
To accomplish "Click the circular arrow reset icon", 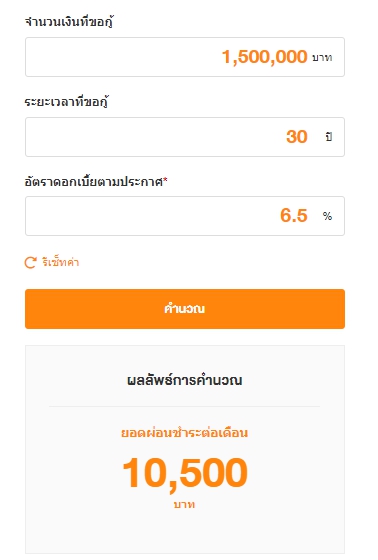I will click(30, 262).
